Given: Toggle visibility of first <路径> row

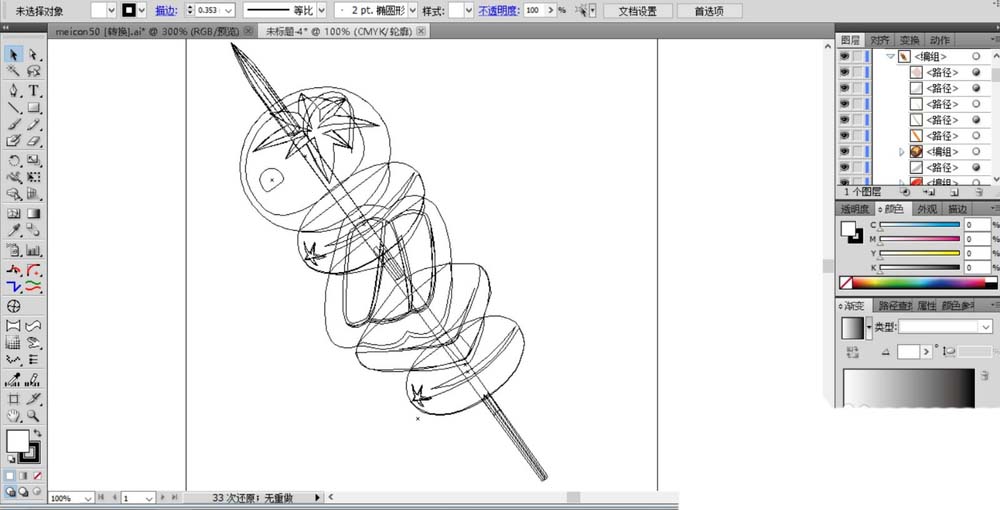Looking at the screenshot, I should tap(844, 72).
